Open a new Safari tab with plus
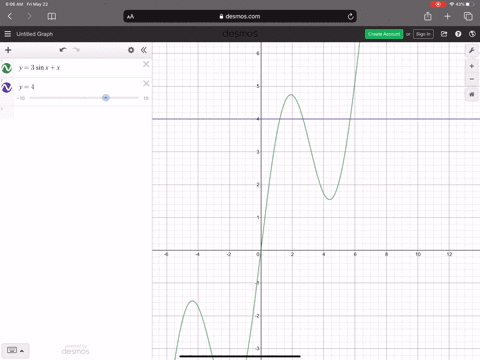The height and width of the screenshot is (360, 480). pos(447,16)
